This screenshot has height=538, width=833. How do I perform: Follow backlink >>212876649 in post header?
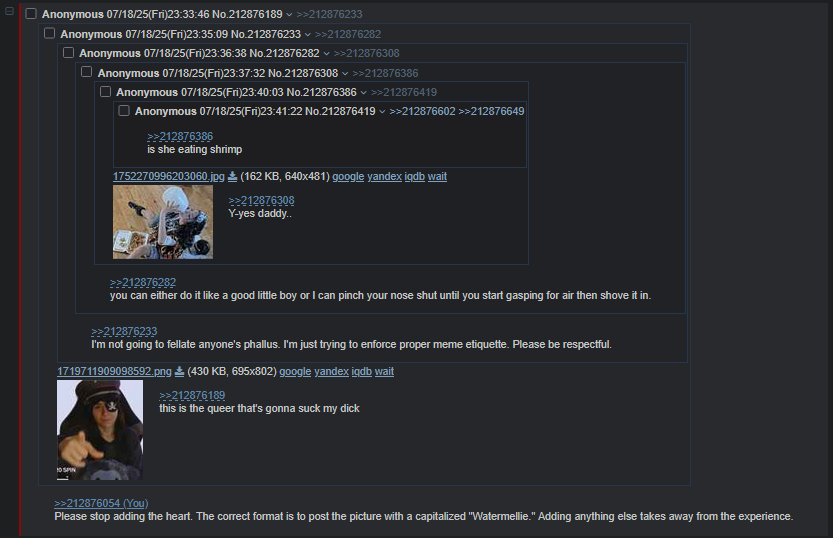coord(491,111)
